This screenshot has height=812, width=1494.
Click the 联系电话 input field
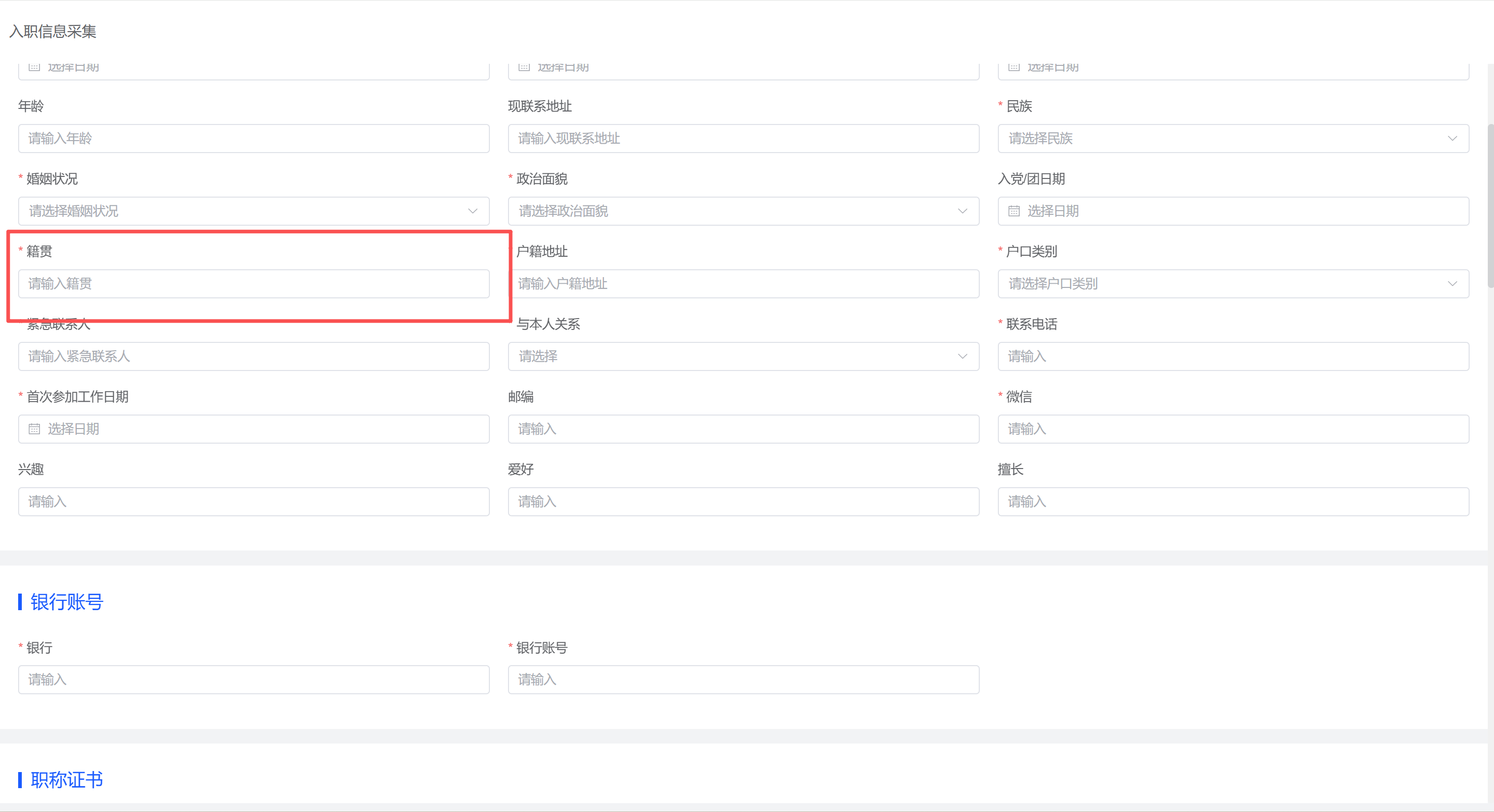point(1232,356)
